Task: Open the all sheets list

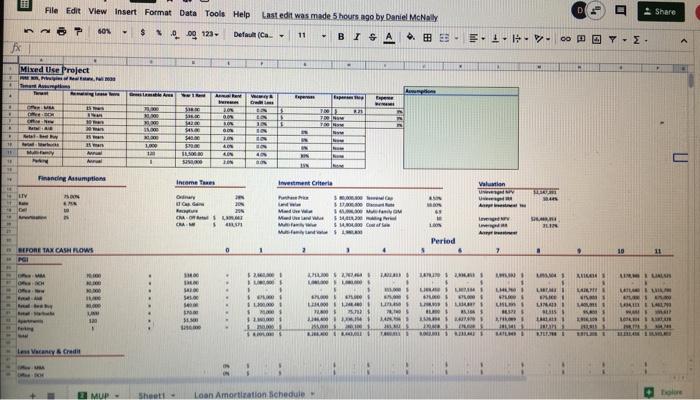Action: click(50, 396)
